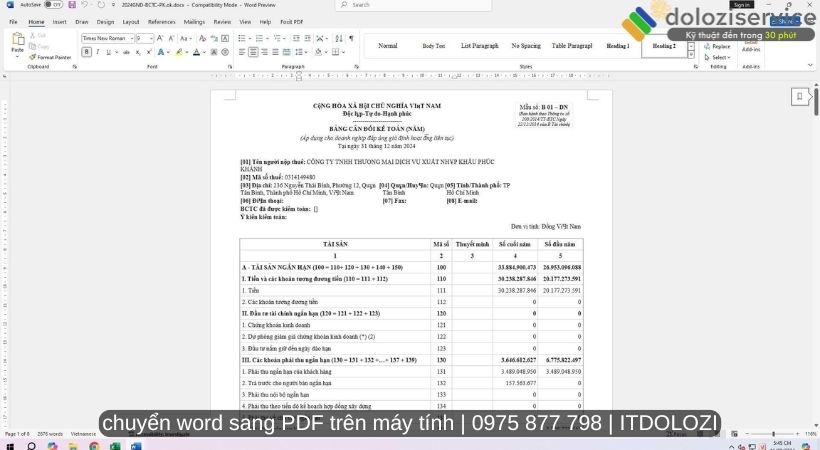Apply the Text Effects style
Image resolution: width=820 pixels, height=450 pixels.
click(x=161, y=52)
